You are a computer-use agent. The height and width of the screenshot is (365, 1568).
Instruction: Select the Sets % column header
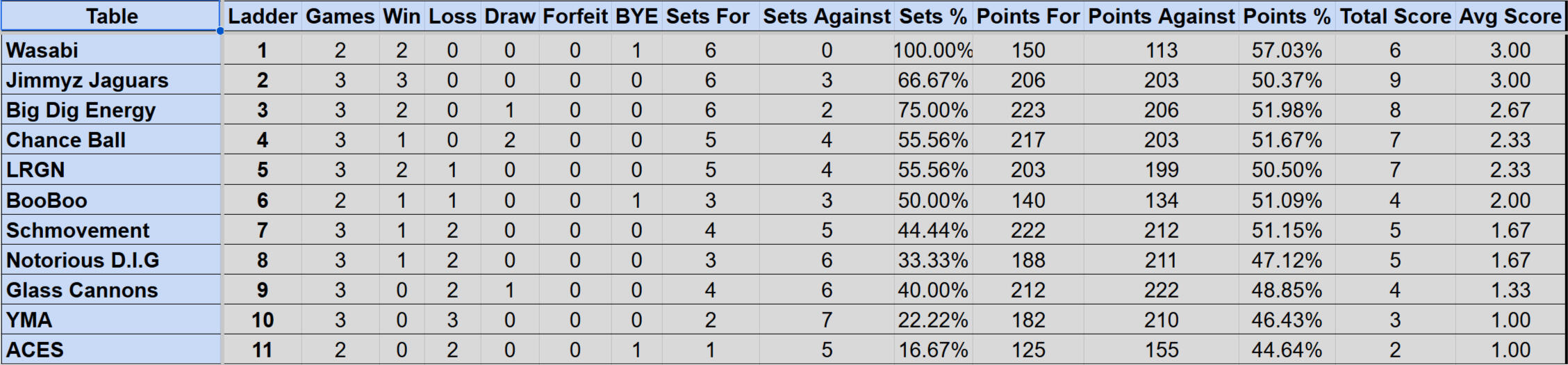(x=932, y=16)
